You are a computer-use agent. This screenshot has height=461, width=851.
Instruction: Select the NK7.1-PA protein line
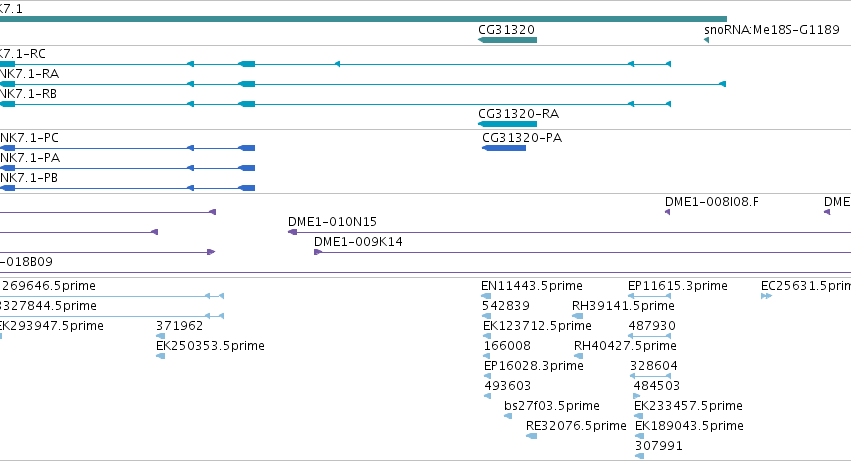(x=128, y=168)
